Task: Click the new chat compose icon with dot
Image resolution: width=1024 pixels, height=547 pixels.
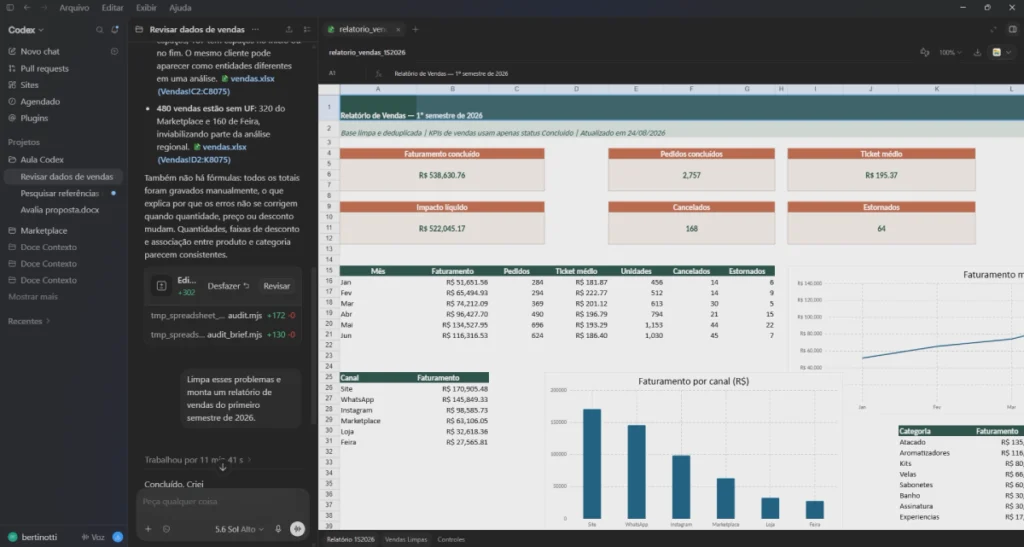Action: (x=115, y=30)
